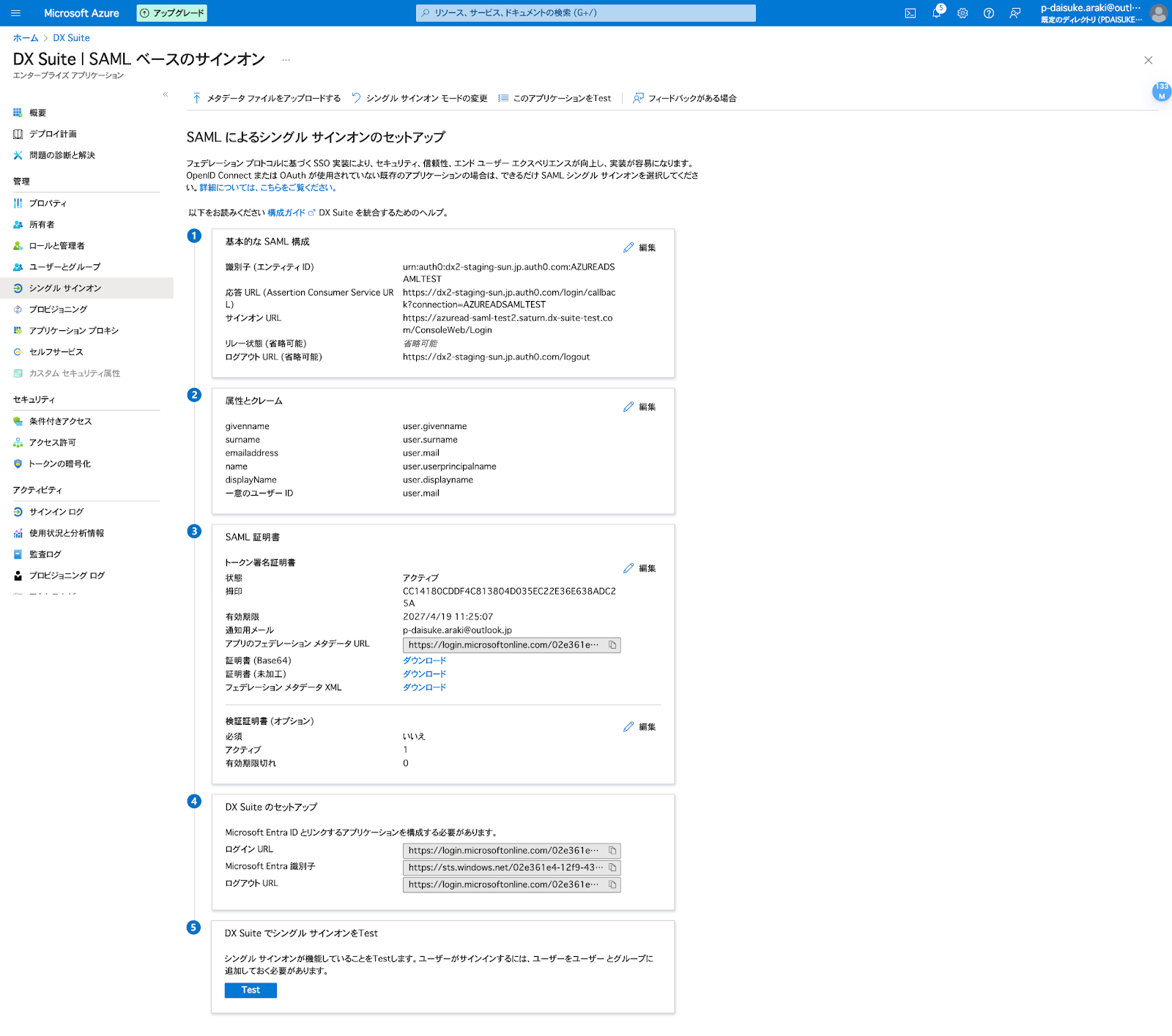Download the フェデレーション メタデータ XML

pos(424,687)
